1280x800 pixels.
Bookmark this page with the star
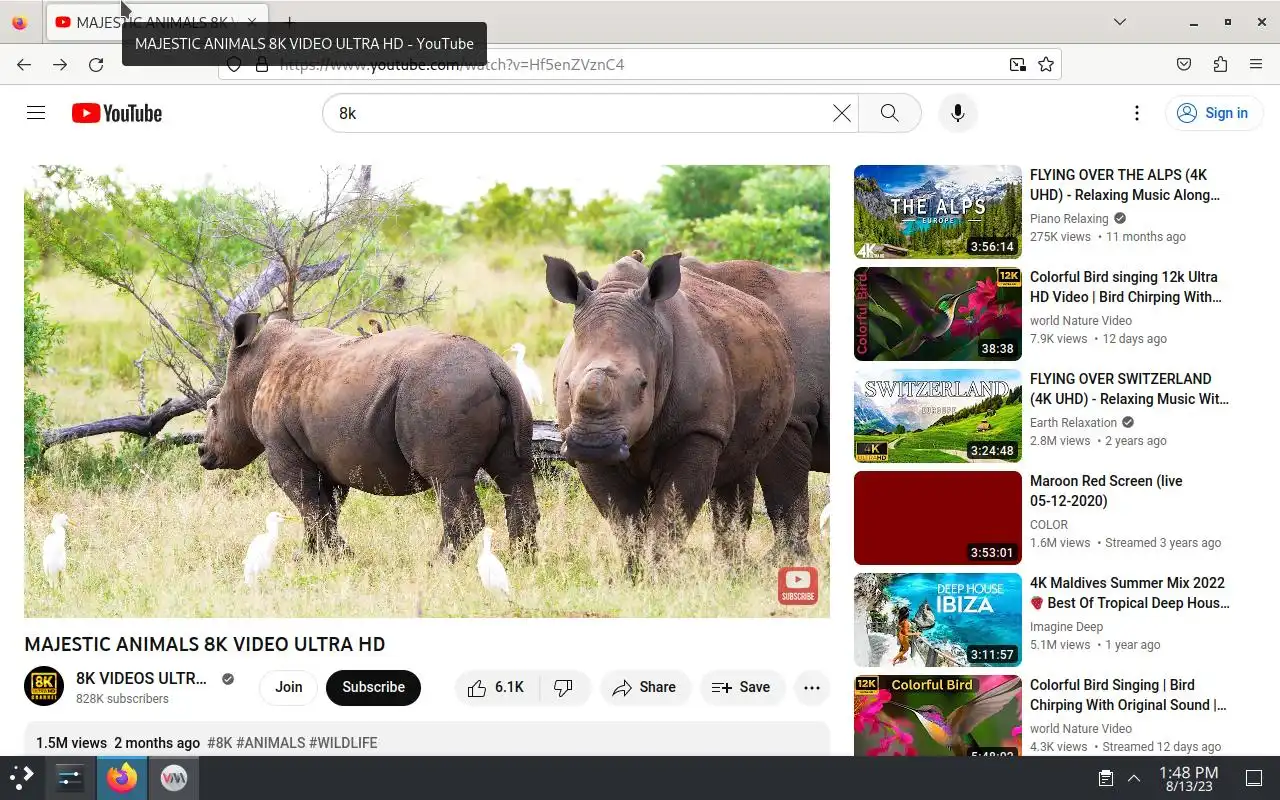coord(1046,65)
